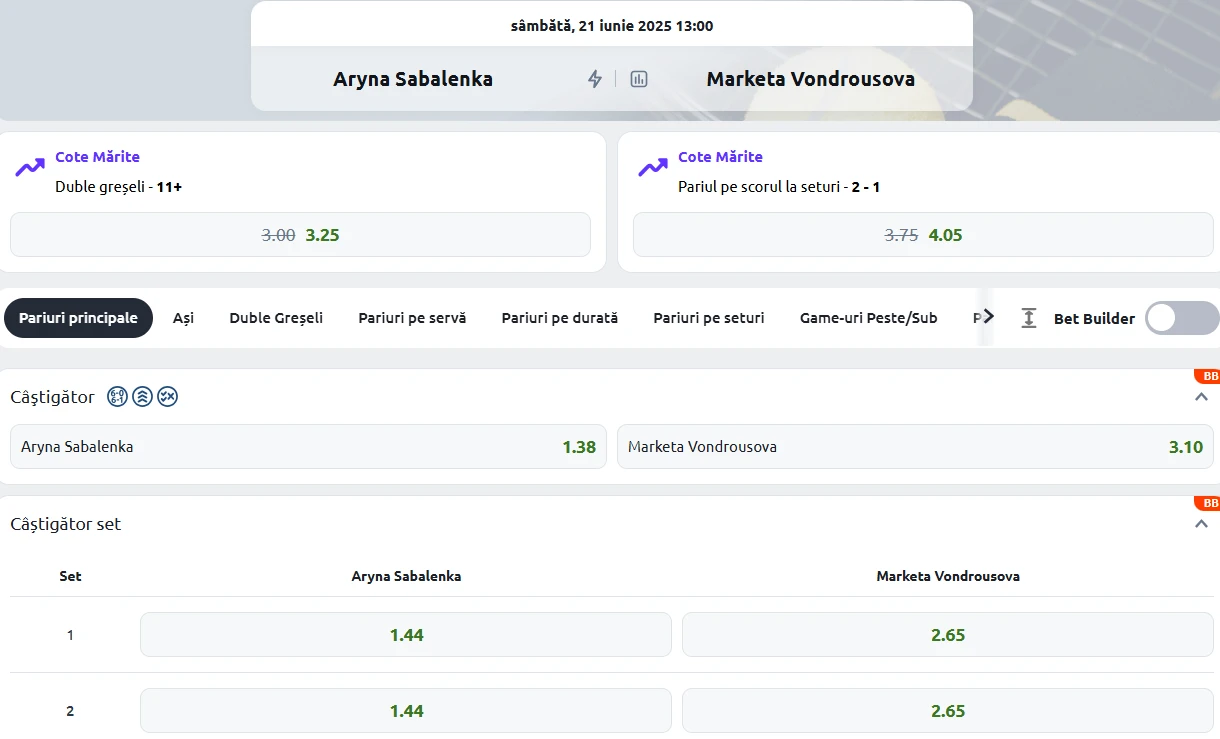This screenshot has width=1220, height=739.
Task: Show more market tabs with right arrow
Action: pyautogui.click(x=988, y=317)
